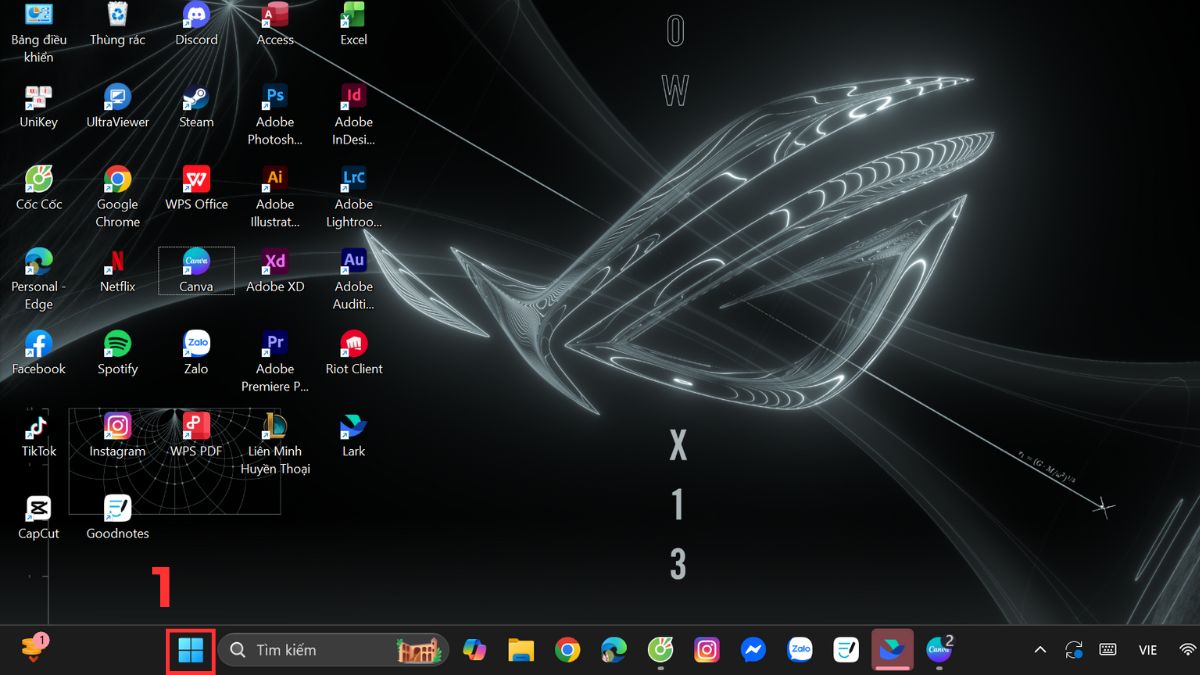Launch Steam
This screenshot has height=675, width=1200.
[x=196, y=105]
